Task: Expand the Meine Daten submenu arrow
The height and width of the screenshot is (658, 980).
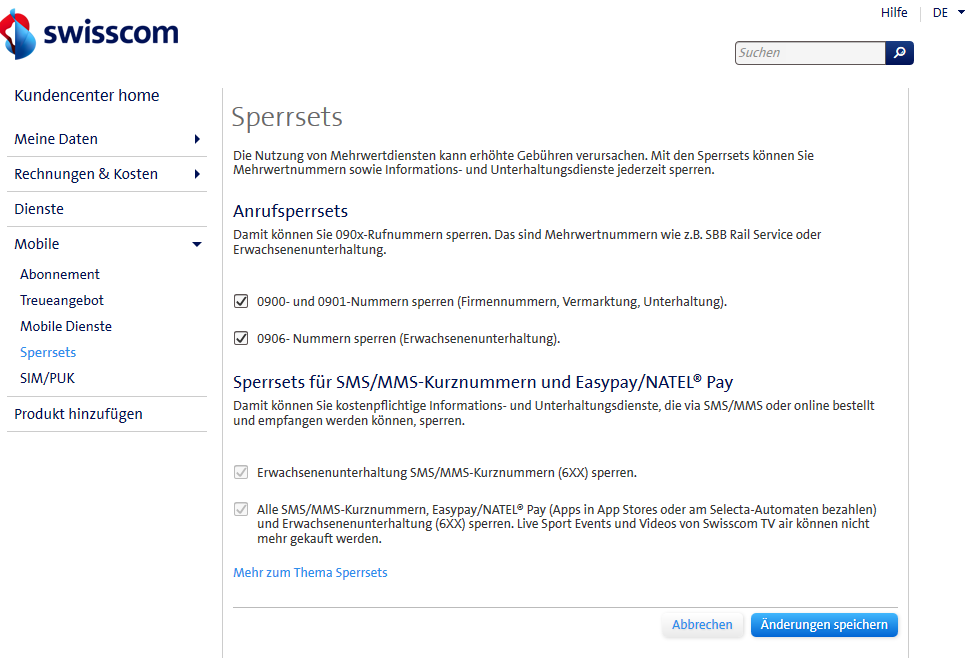Action: (x=197, y=139)
